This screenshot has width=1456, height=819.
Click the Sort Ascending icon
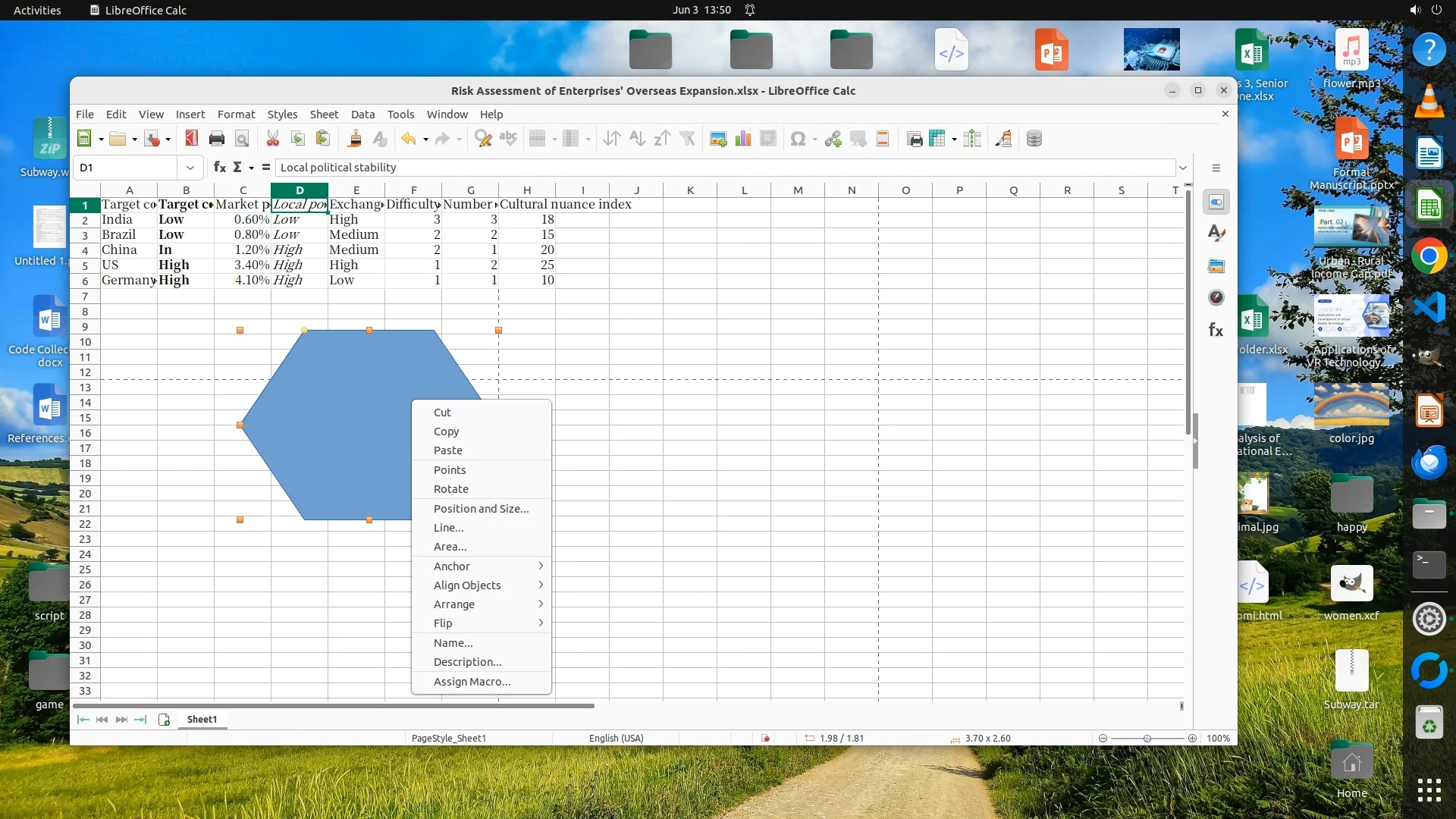(637, 139)
